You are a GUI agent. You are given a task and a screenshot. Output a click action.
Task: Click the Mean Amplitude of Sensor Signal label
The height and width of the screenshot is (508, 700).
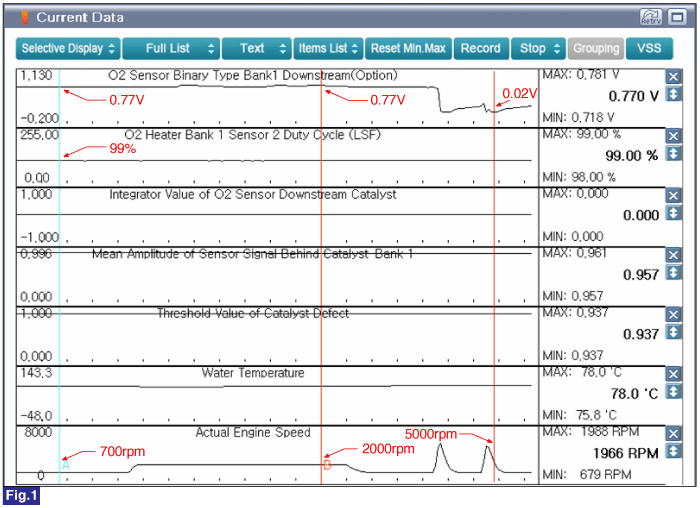252,254
